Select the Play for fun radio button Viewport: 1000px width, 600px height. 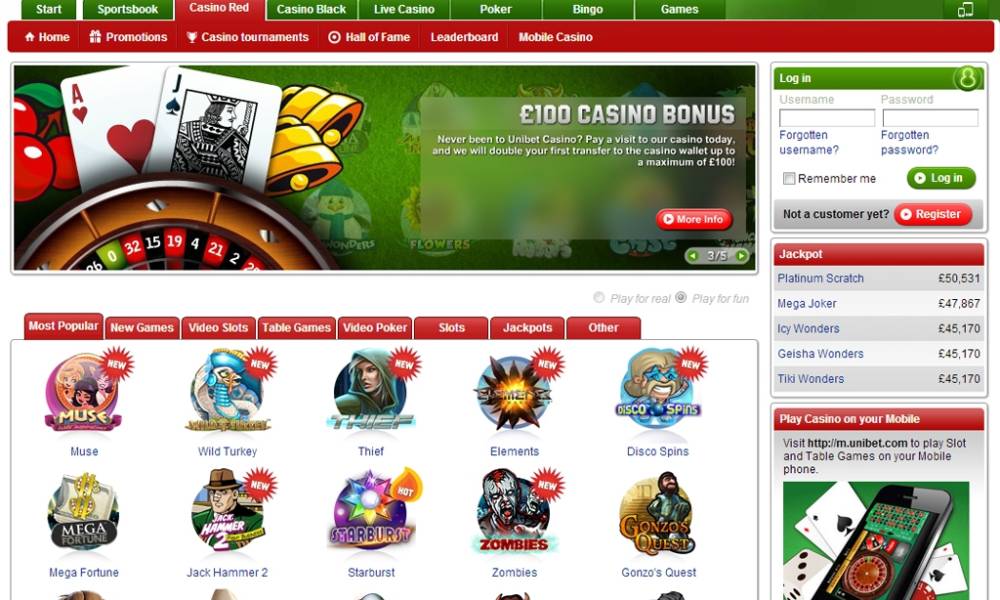(681, 298)
